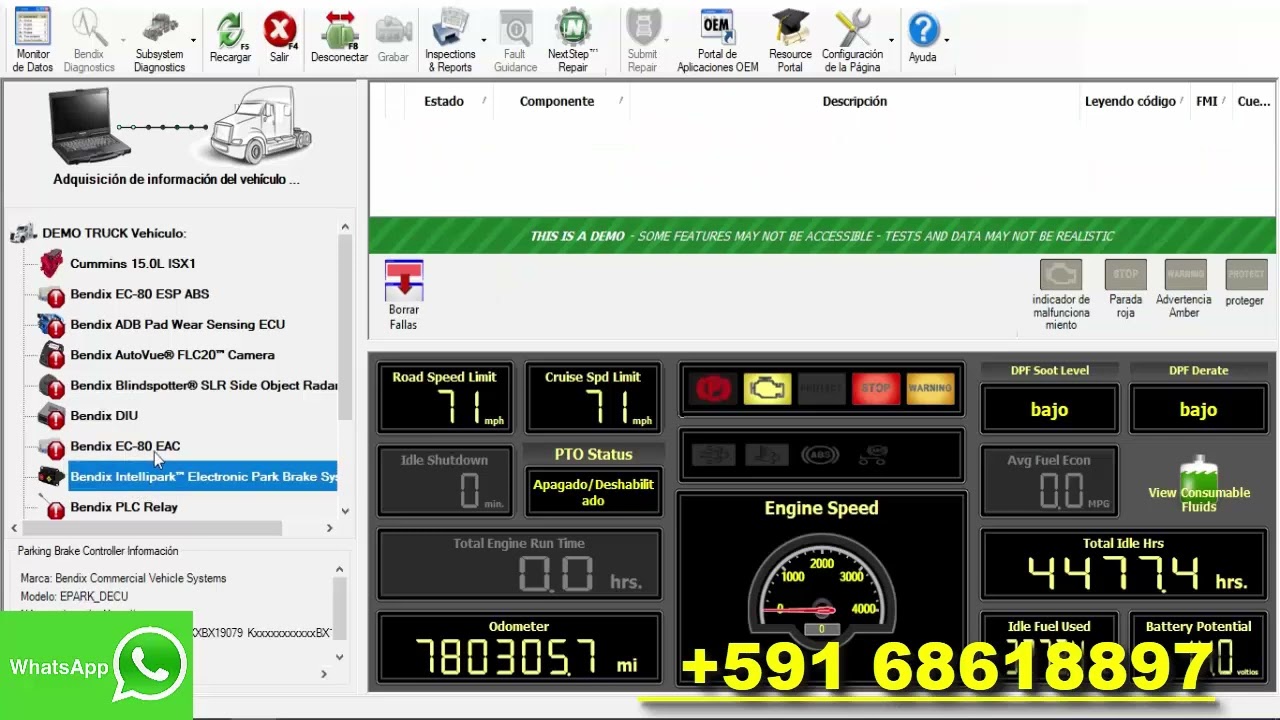Open Bendix Diagnostics toolbar icon
Image resolution: width=1280 pixels, height=720 pixels.
point(89,40)
